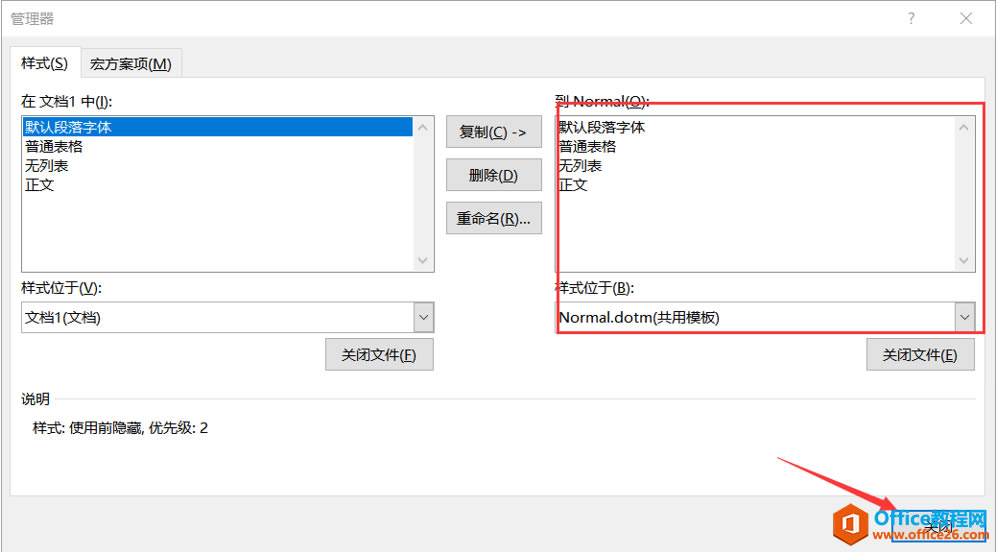
Task: Select 无列表 in the Normal list
Action: (756, 166)
